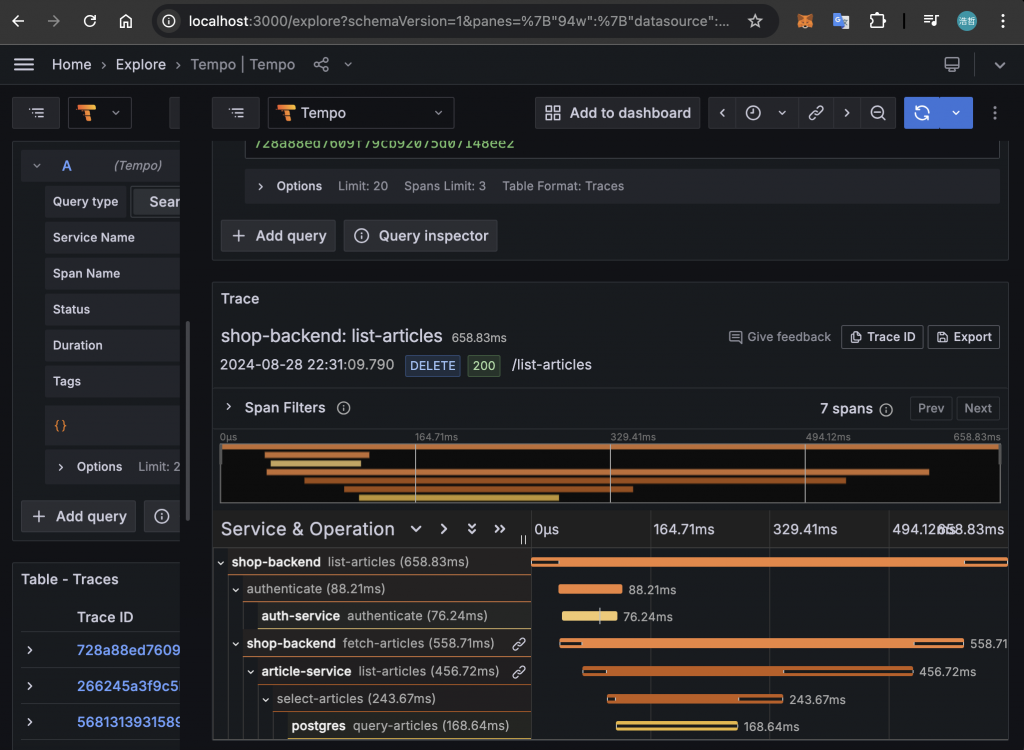Copy Trace ID button
1024x750 pixels.
[882, 337]
